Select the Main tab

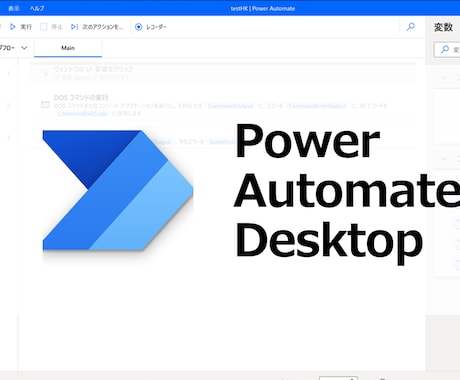(68, 48)
